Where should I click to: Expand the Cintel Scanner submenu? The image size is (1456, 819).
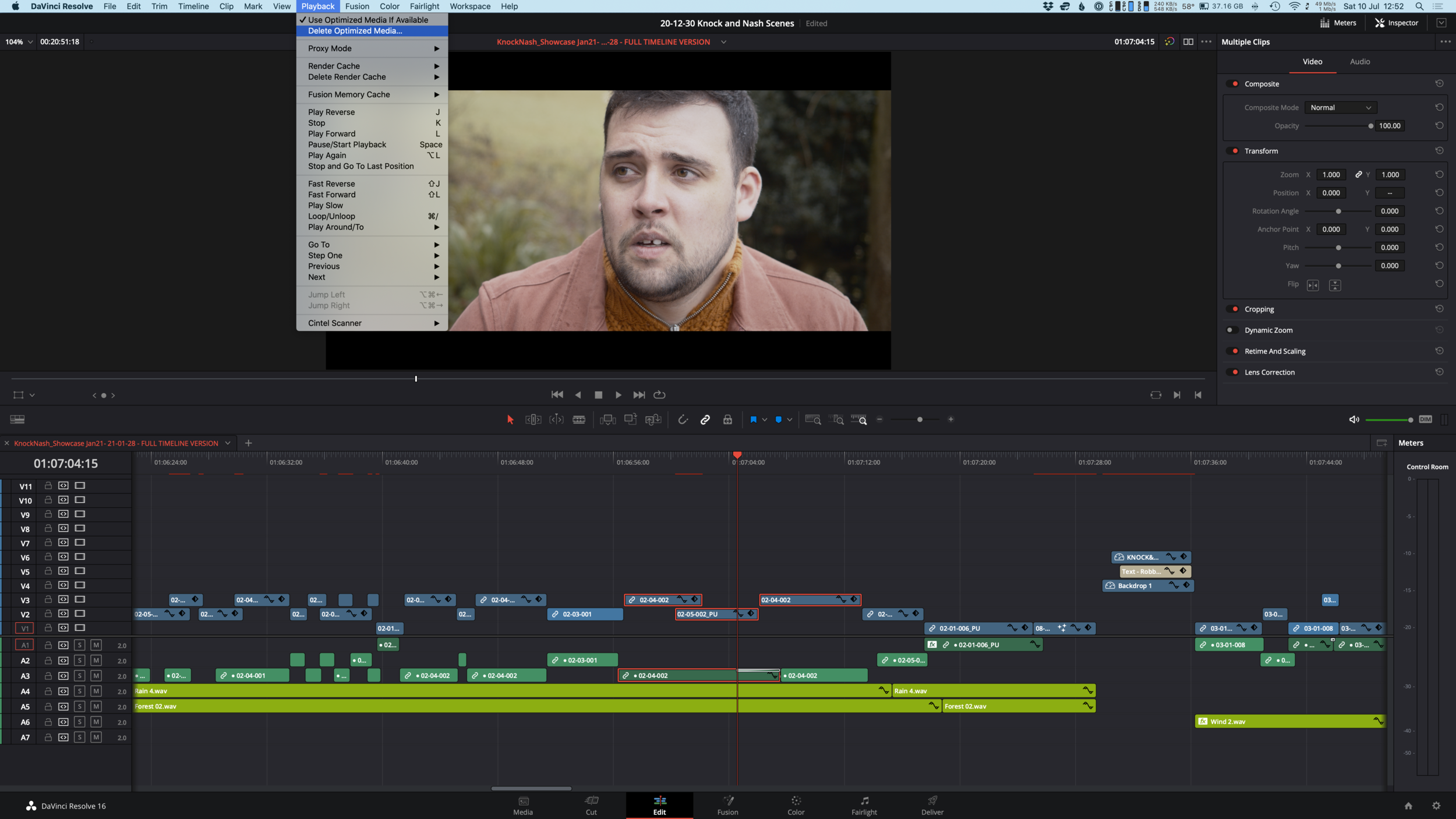[x=372, y=323]
